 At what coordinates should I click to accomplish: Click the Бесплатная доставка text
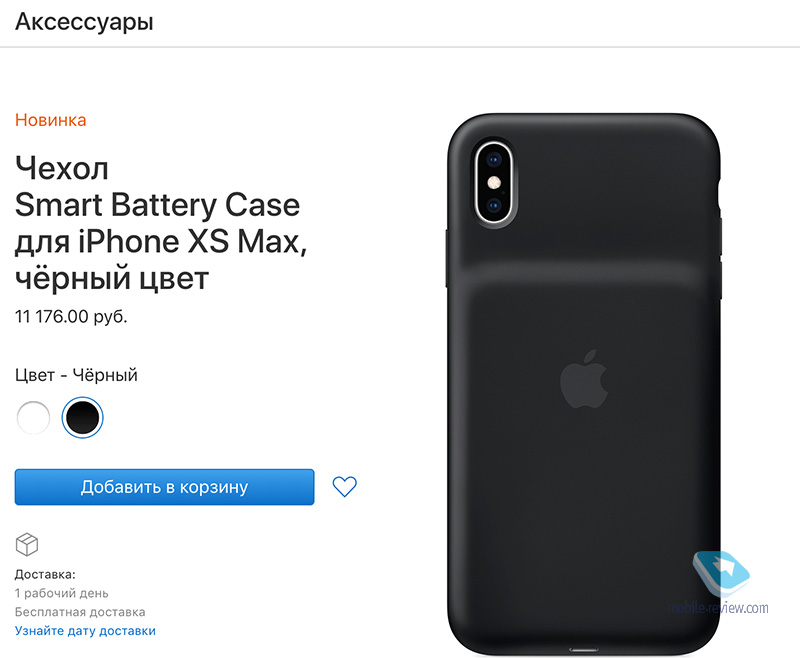pos(80,612)
